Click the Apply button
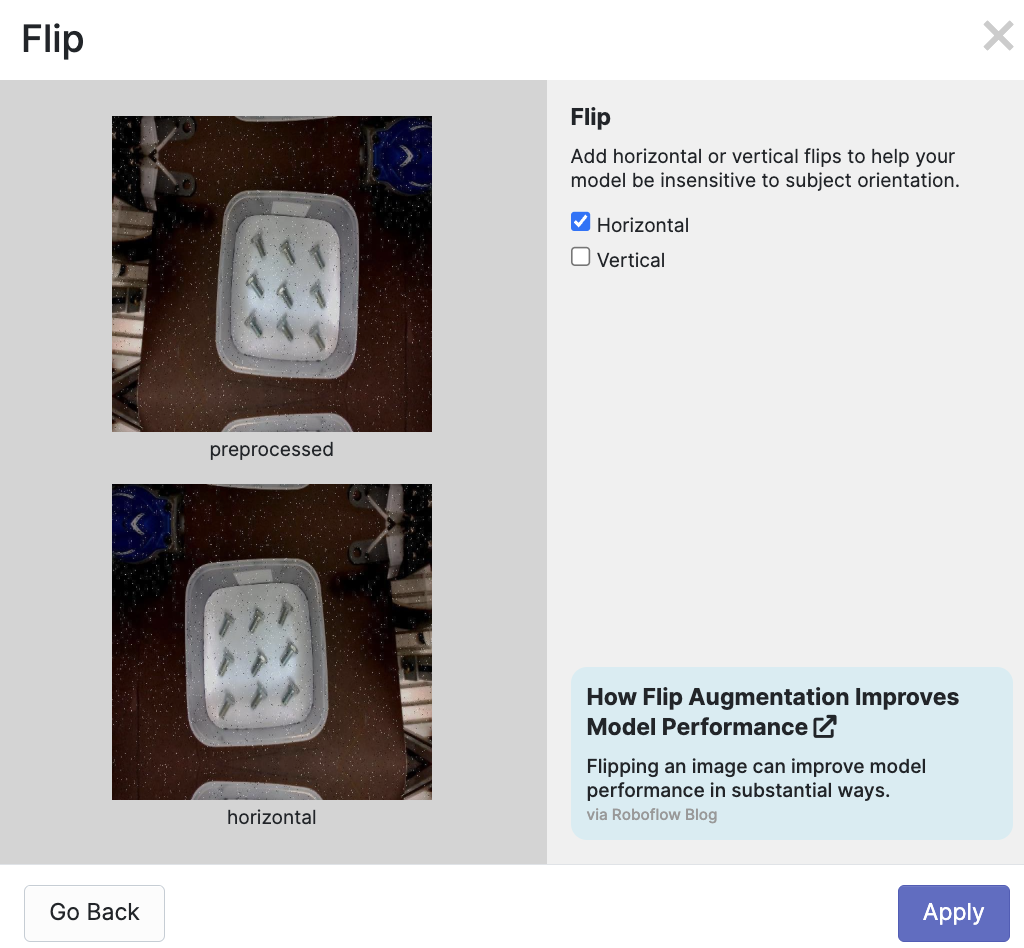The width and height of the screenshot is (1024, 948). tap(952, 912)
